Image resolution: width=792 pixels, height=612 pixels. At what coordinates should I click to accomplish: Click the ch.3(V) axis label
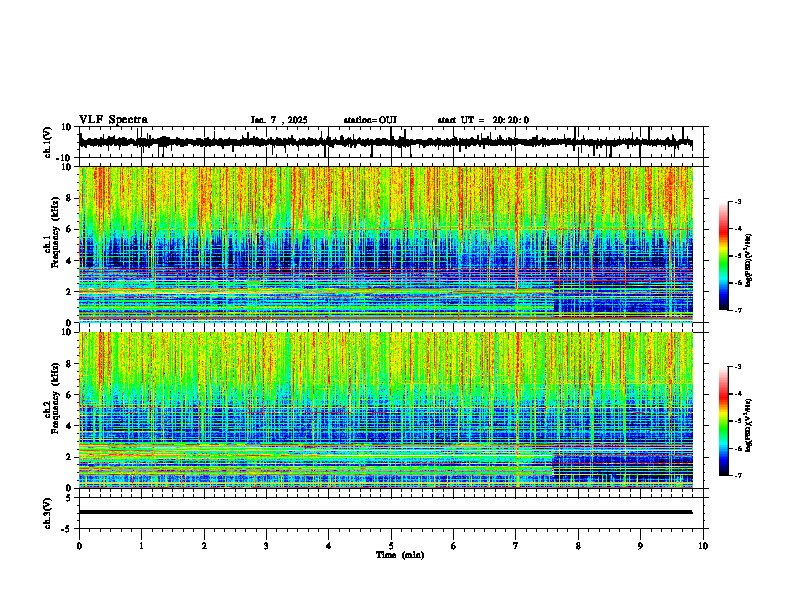47,514
